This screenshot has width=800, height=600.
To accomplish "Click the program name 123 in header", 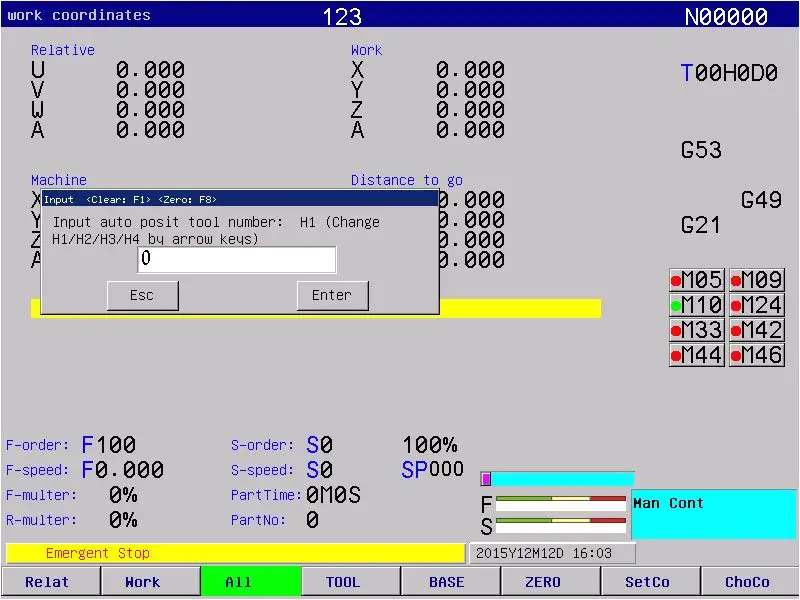I will tap(342, 16).
